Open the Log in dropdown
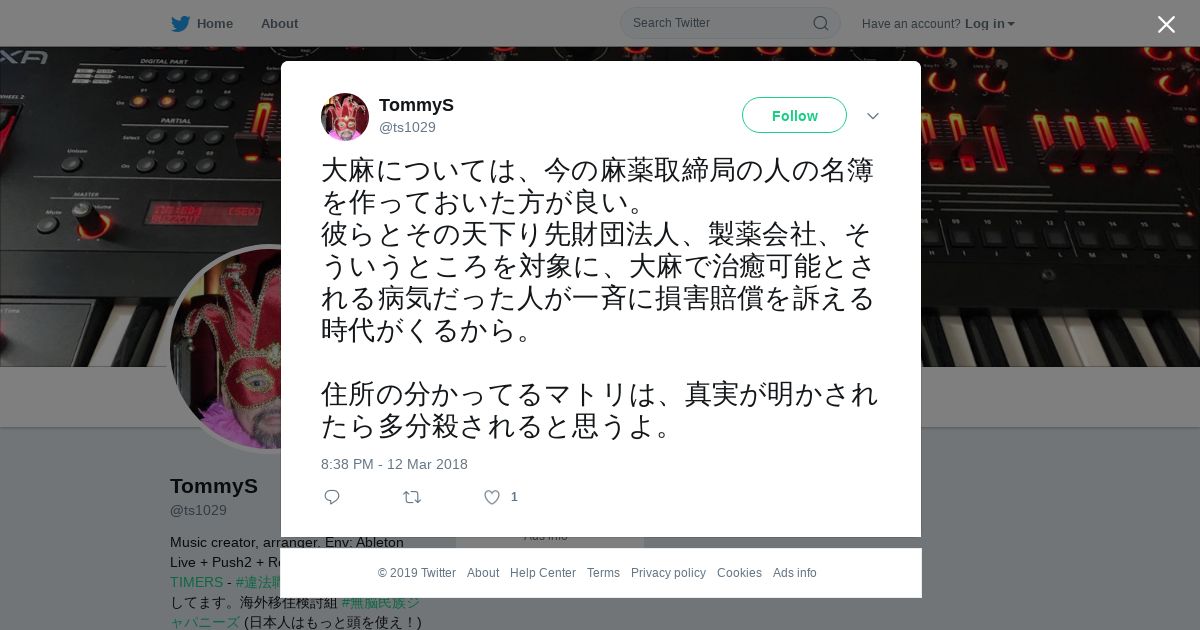This screenshot has height=630, width=1200. (990, 23)
